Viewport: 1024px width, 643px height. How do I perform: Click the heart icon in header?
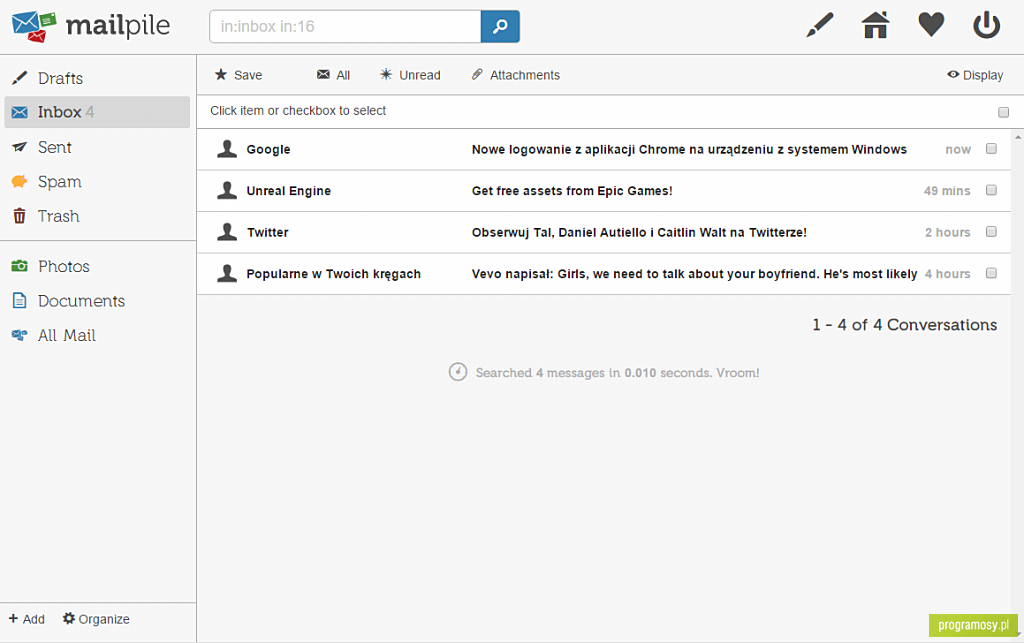[x=931, y=25]
